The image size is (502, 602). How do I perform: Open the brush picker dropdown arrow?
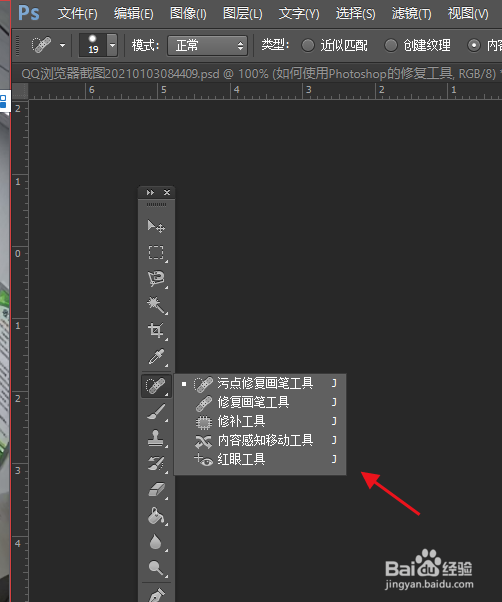pos(112,45)
